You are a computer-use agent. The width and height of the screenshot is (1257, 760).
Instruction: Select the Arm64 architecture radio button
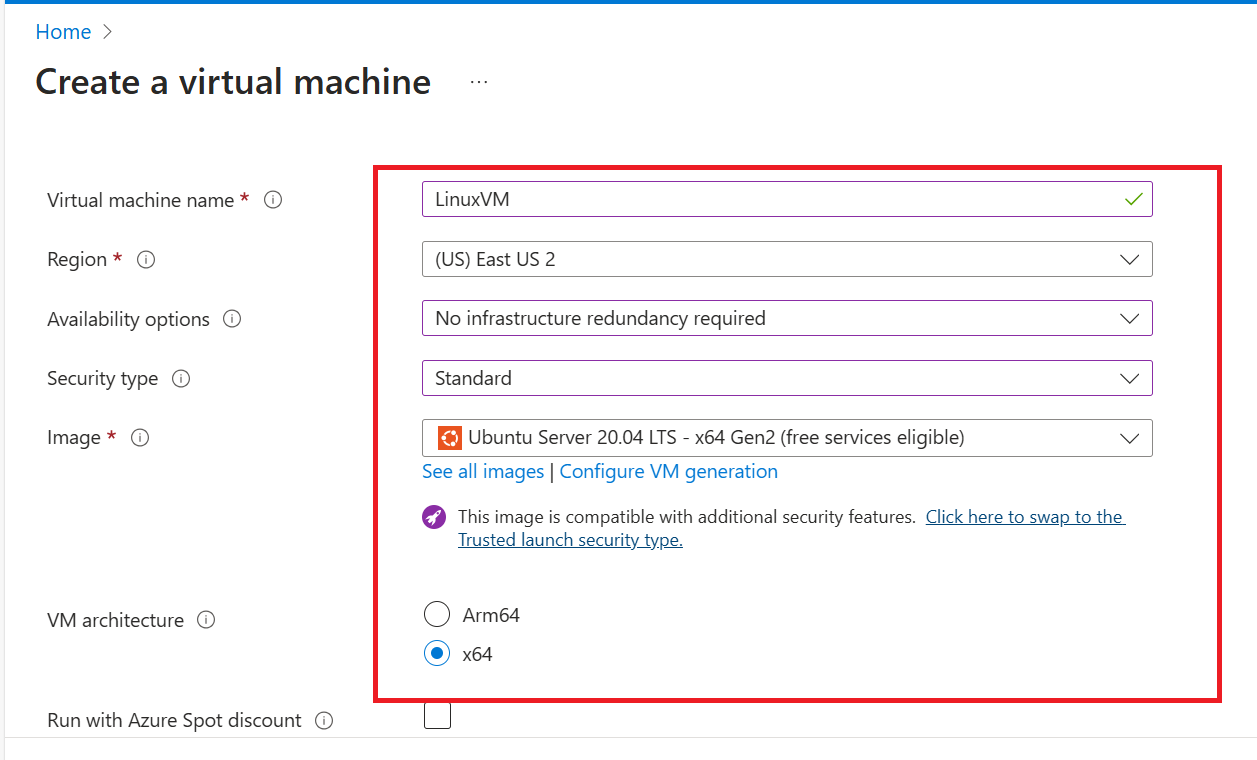437,614
